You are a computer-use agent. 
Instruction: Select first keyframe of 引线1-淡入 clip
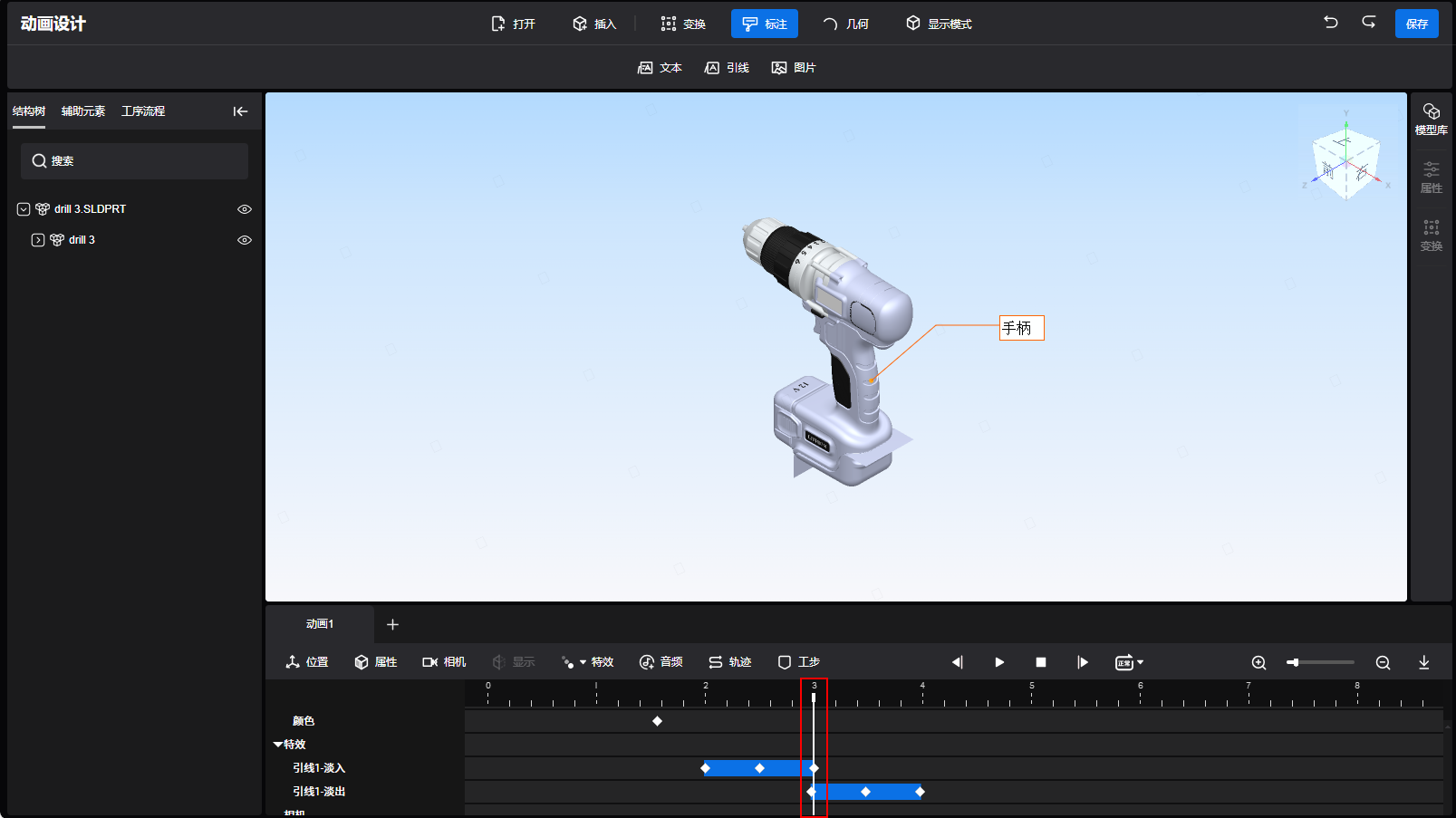pyautogui.click(x=706, y=768)
